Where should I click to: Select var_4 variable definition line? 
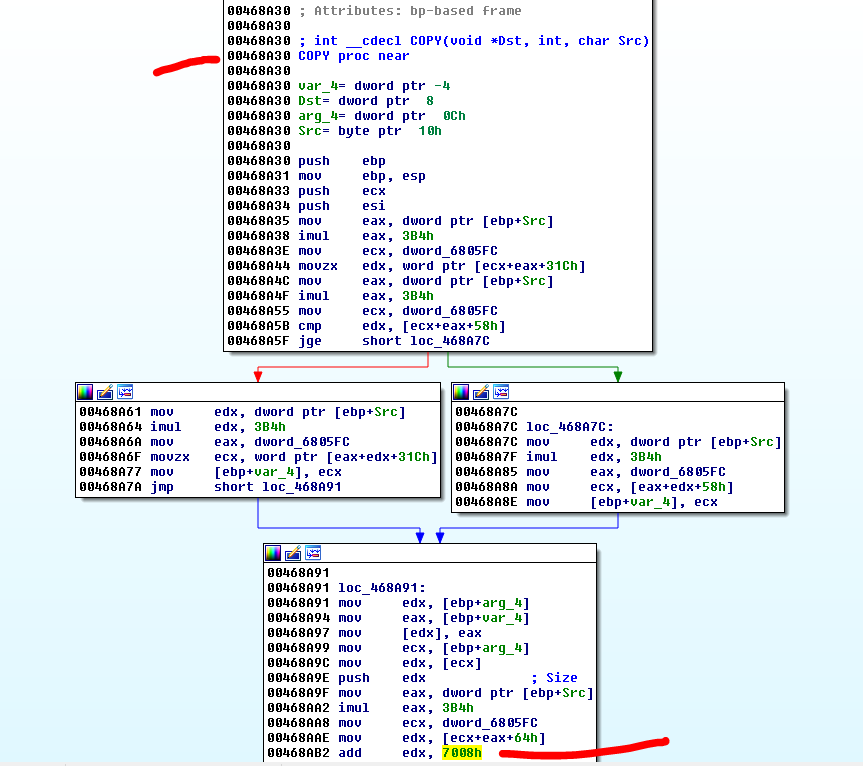[x=373, y=86]
